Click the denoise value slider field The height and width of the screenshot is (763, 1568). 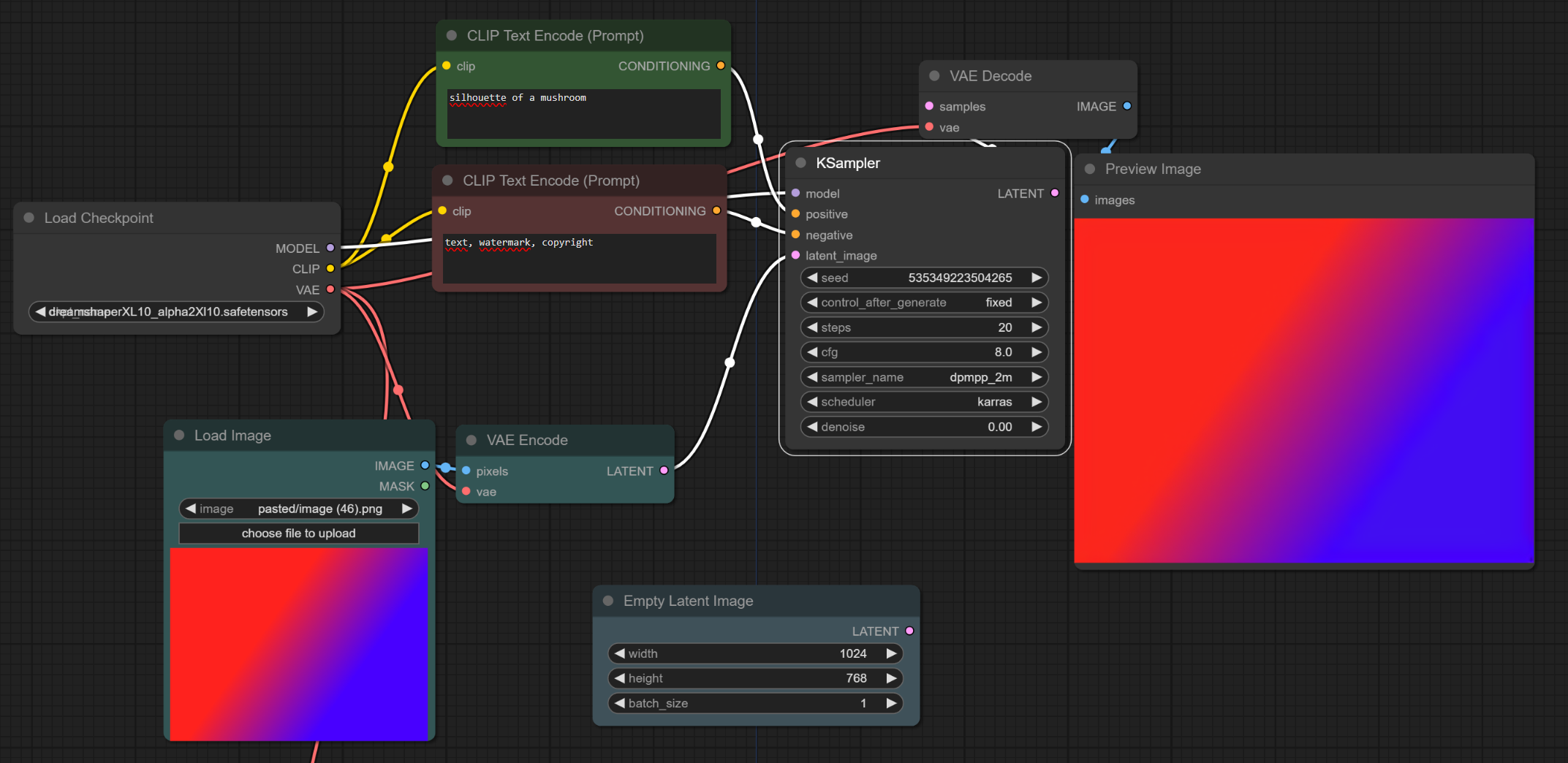tap(924, 427)
